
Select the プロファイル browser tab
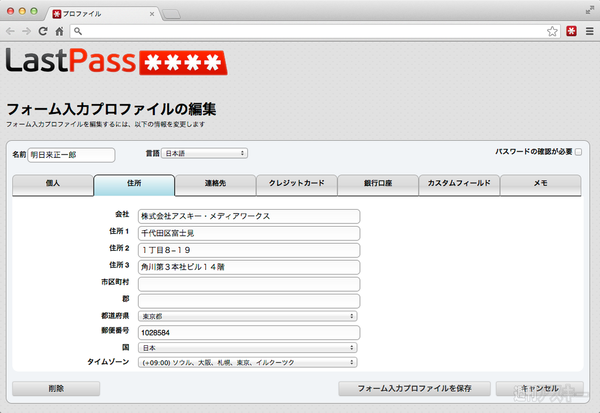tap(103, 14)
